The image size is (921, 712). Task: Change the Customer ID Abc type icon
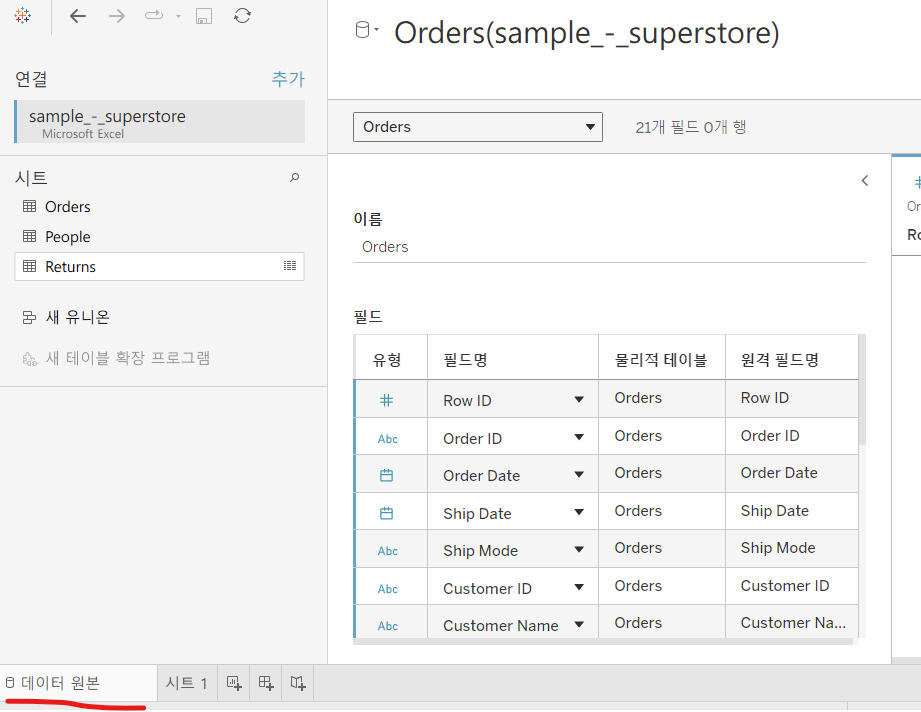pyautogui.click(x=388, y=589)
